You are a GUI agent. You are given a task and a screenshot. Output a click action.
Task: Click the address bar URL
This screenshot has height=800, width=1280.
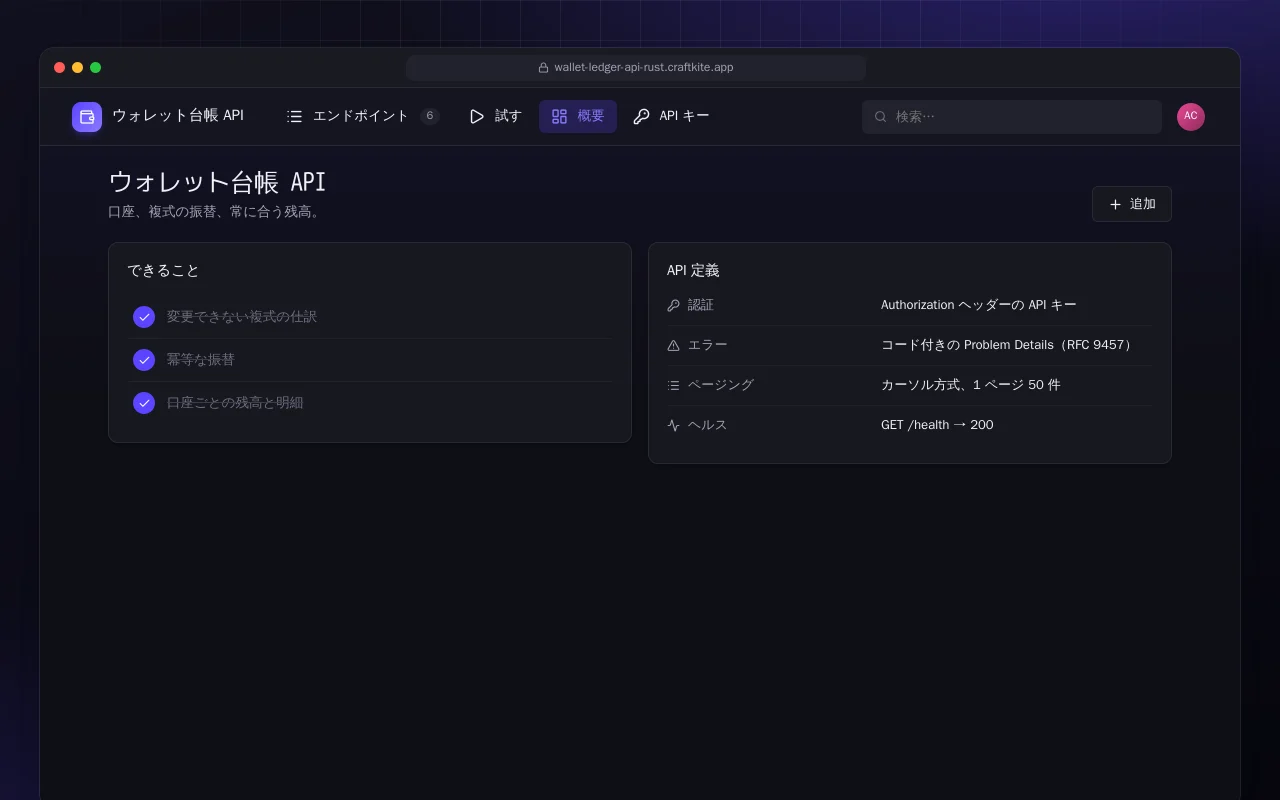click(644, 68)
